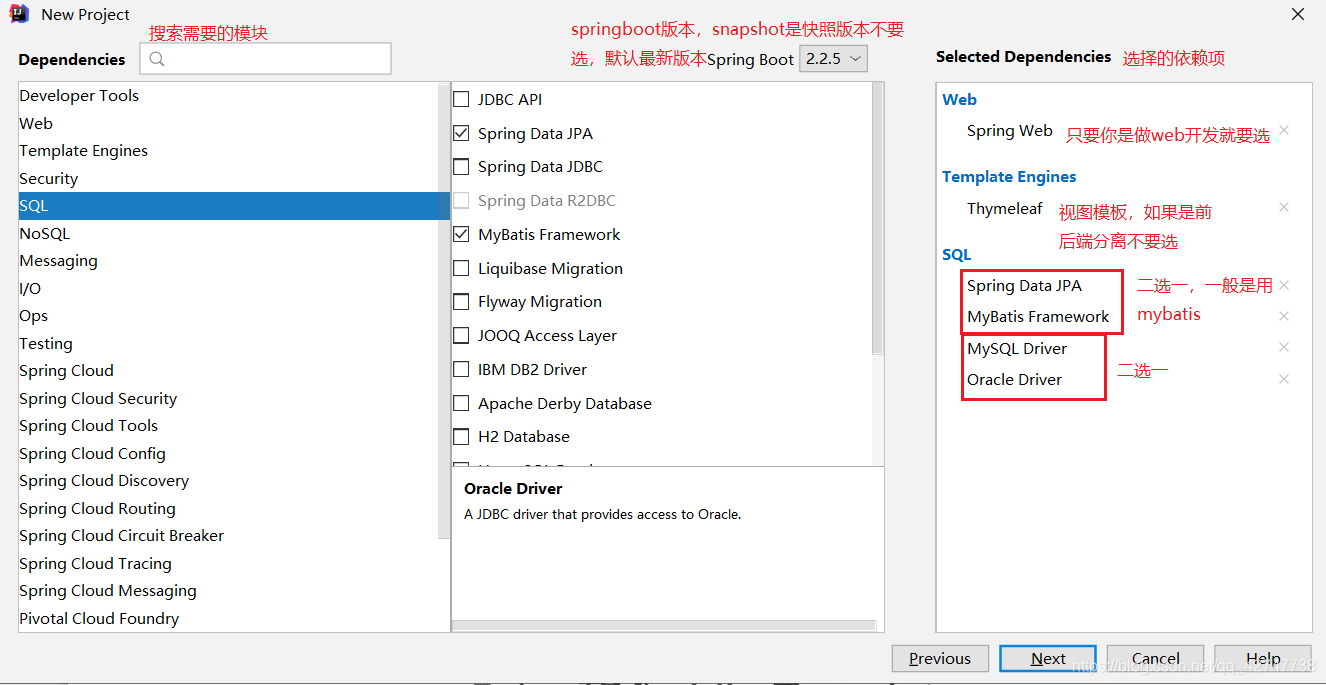Image resolution: width=1326 pixels, height=685 pixels.
Task: Select Spring Web in selected dependencies
Action: click(x=1009, y=130)
